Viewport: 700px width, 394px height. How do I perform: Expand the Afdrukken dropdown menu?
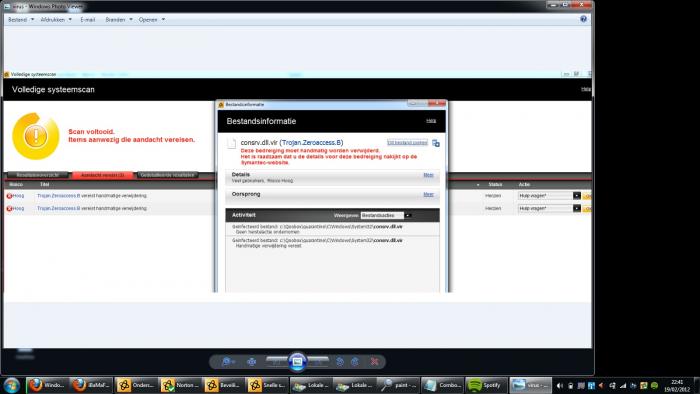coord(56,20)
